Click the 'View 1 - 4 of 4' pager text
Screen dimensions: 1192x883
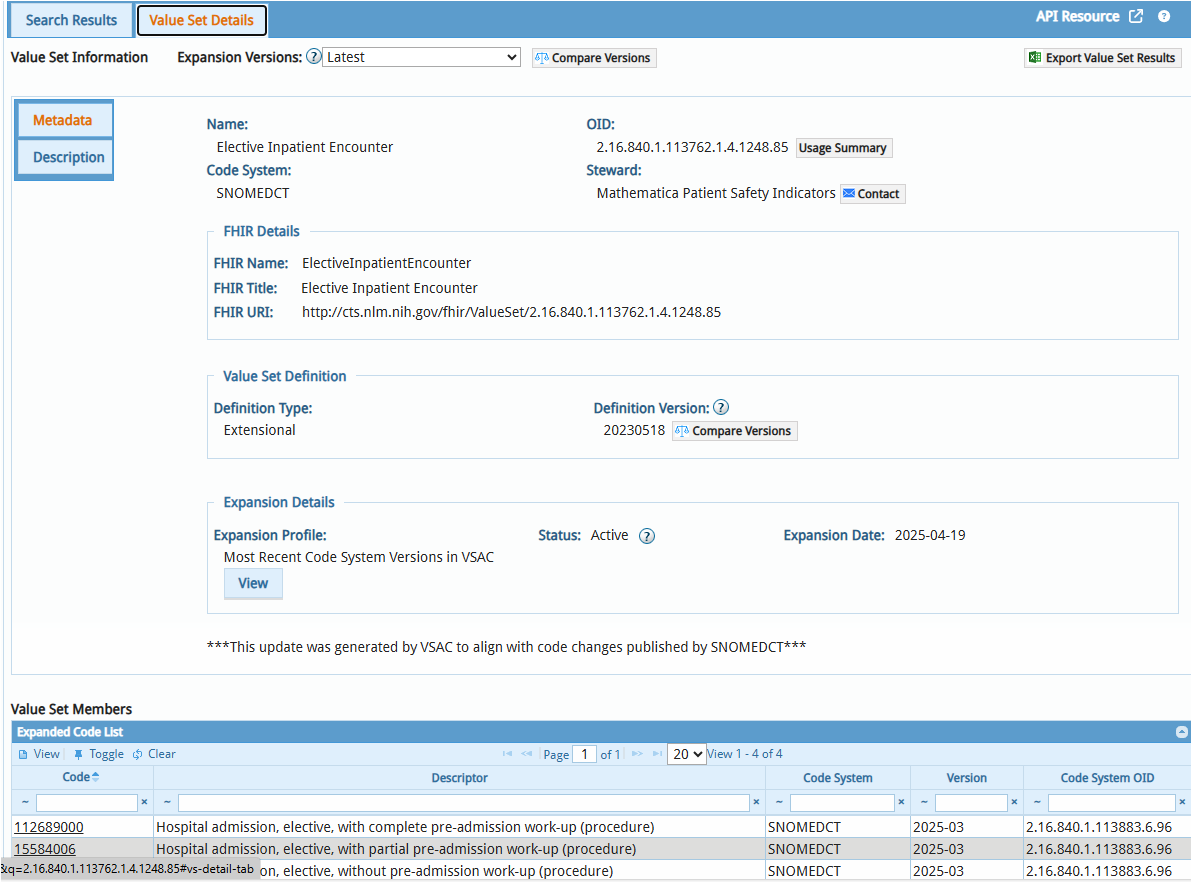pos(744,754)
